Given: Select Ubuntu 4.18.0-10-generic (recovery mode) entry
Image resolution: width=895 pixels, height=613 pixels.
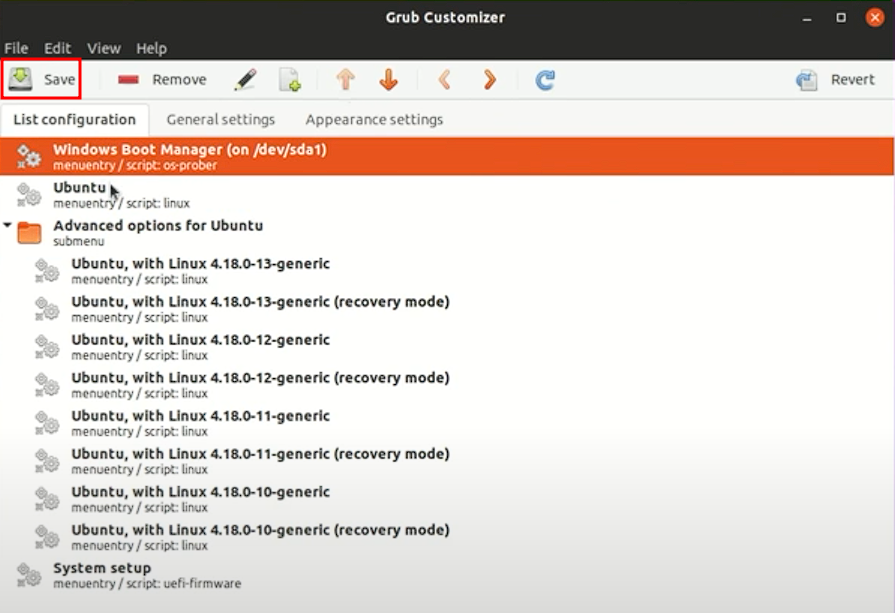Looking at the screenshot, I should point(447,537).
